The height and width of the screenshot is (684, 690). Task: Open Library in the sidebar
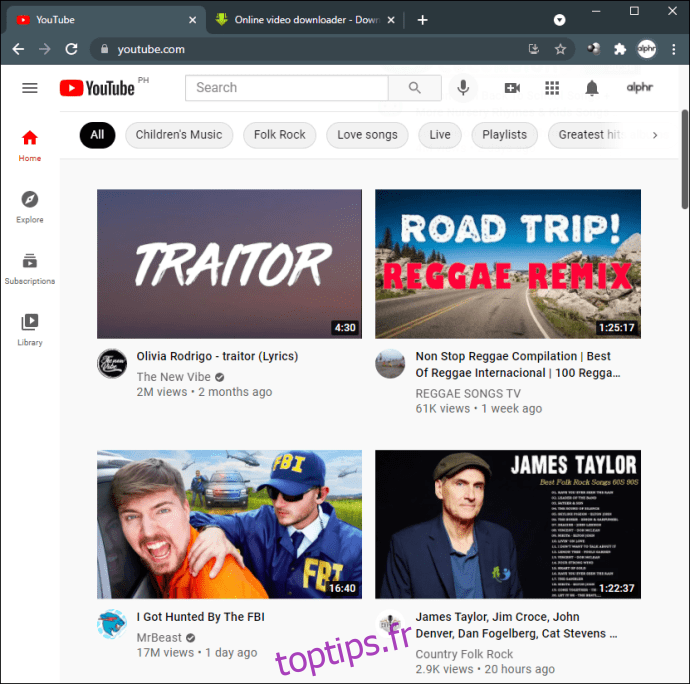29,330
